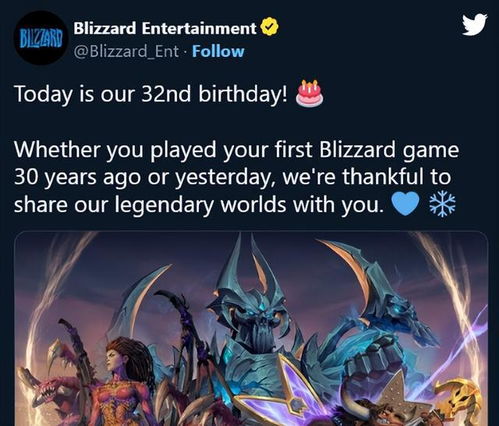The height and width of the screenshot is (426, 499).
Task: Open the @Blizzard_Ent handle link
Action: 126,52
